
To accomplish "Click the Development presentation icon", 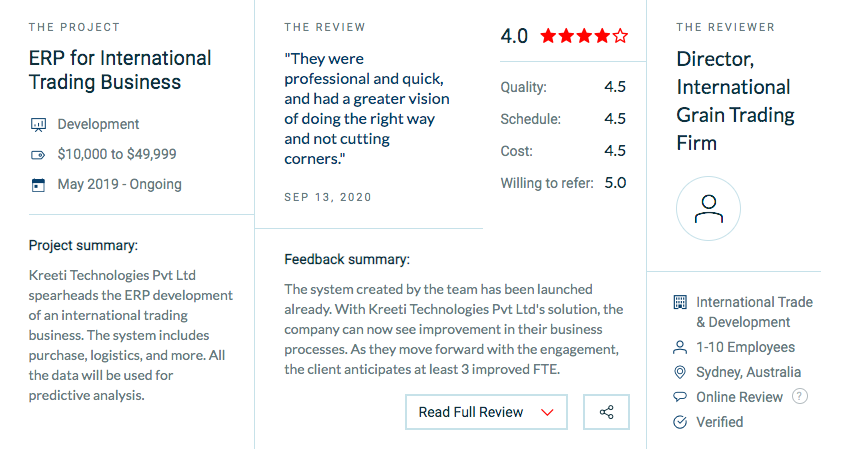I will tap(38, 125).
